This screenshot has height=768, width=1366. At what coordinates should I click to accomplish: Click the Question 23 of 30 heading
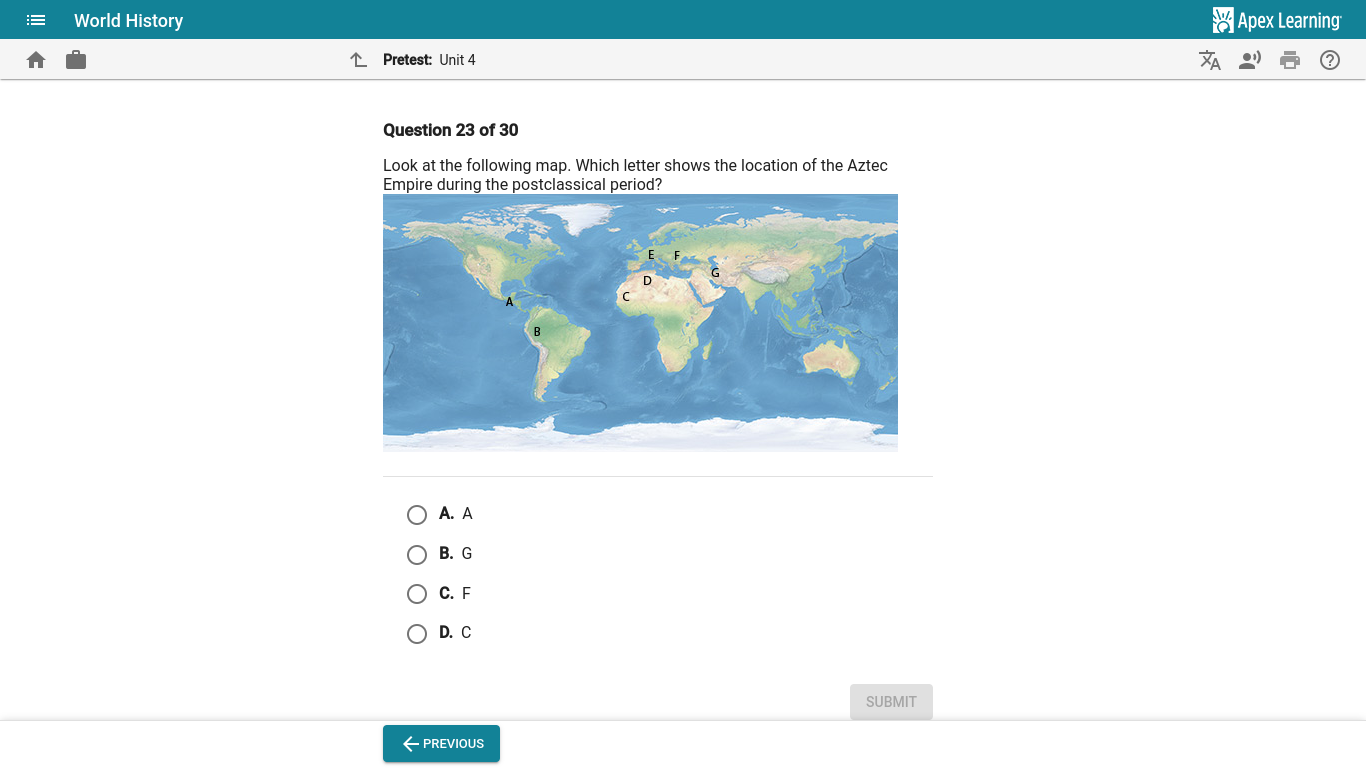coord(450,130)
